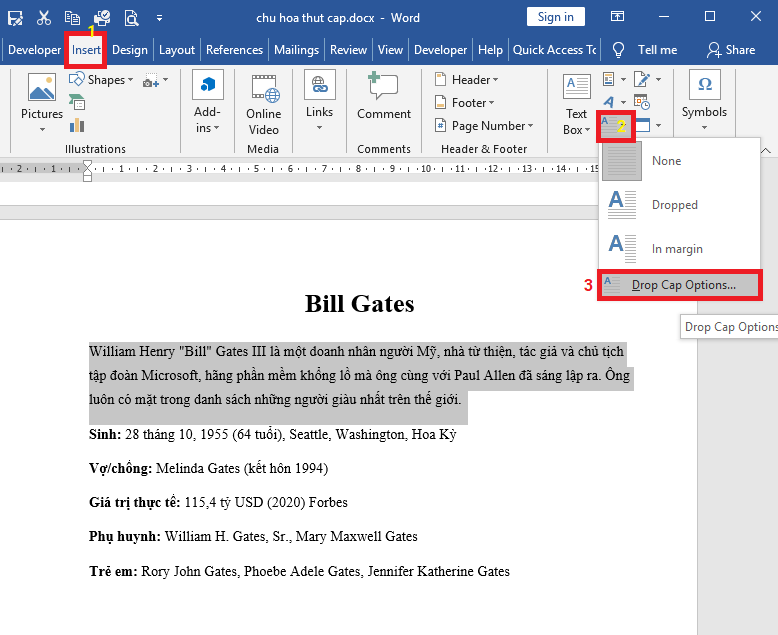Click the Sign in button
This screenshot has height=635, width=778.
(556, 17)
